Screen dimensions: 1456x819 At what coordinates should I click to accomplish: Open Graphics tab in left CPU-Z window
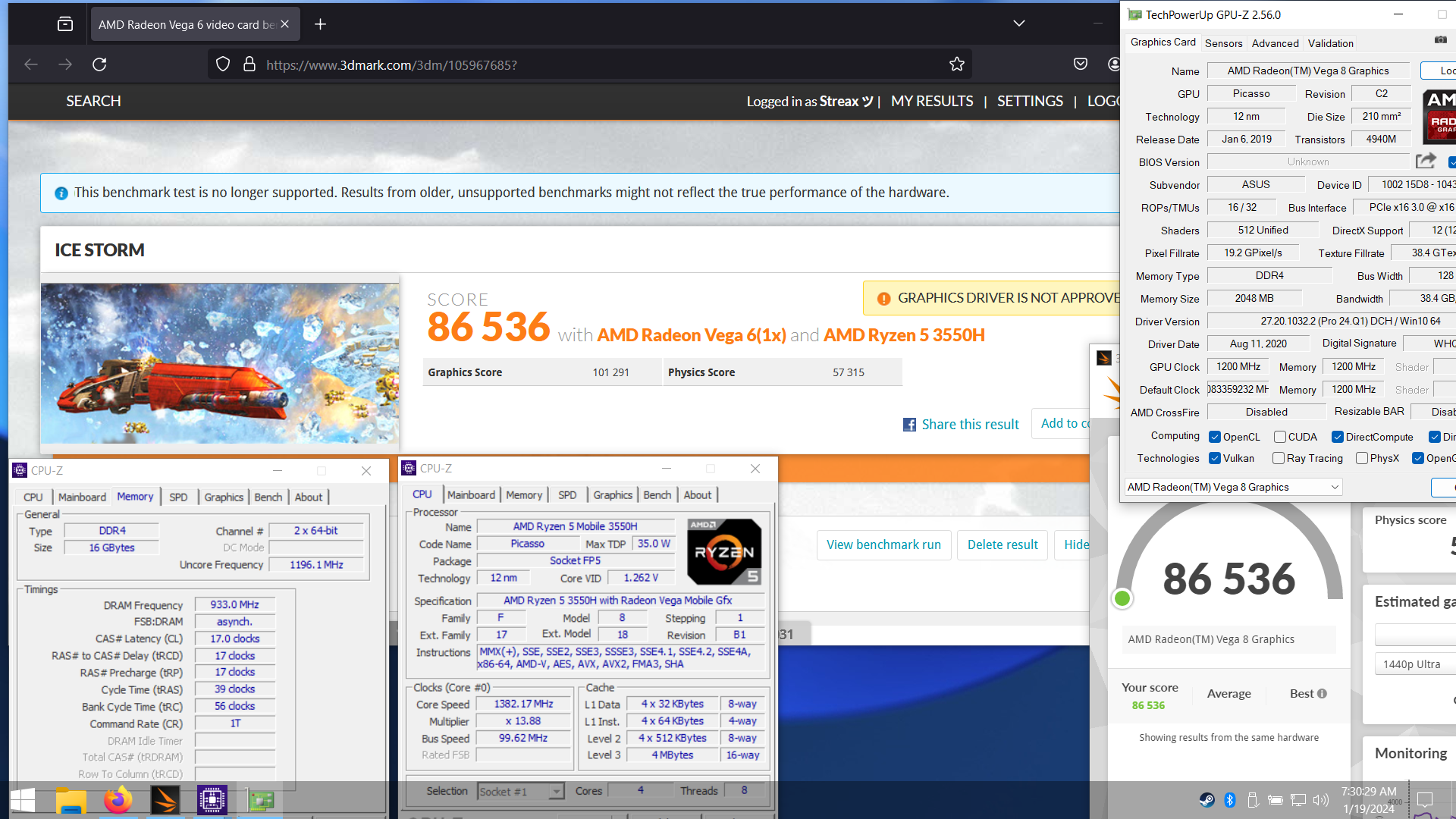tap(224, 497)
